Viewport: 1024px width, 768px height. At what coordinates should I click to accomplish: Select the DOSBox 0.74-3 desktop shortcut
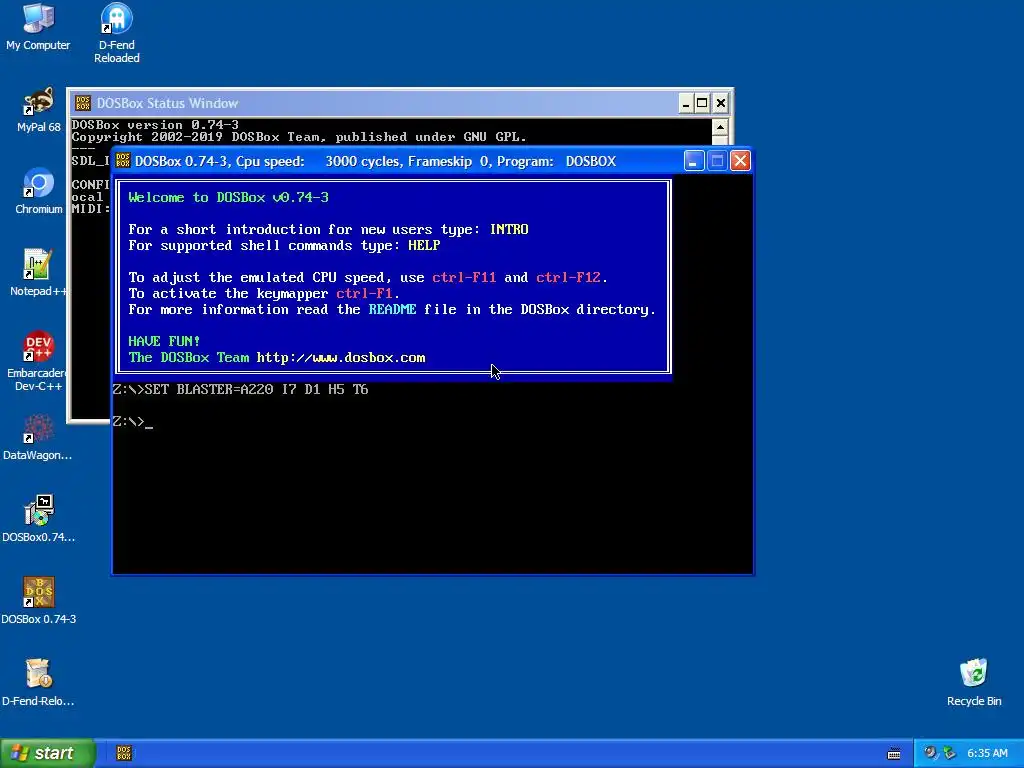click(39, 601)
